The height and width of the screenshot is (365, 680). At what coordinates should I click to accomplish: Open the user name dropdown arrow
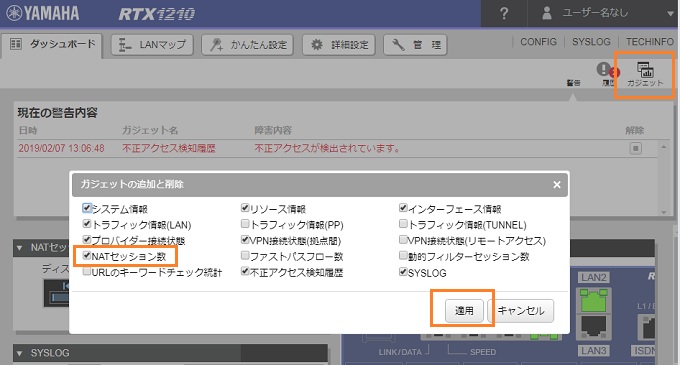click(x=671, y=13)
